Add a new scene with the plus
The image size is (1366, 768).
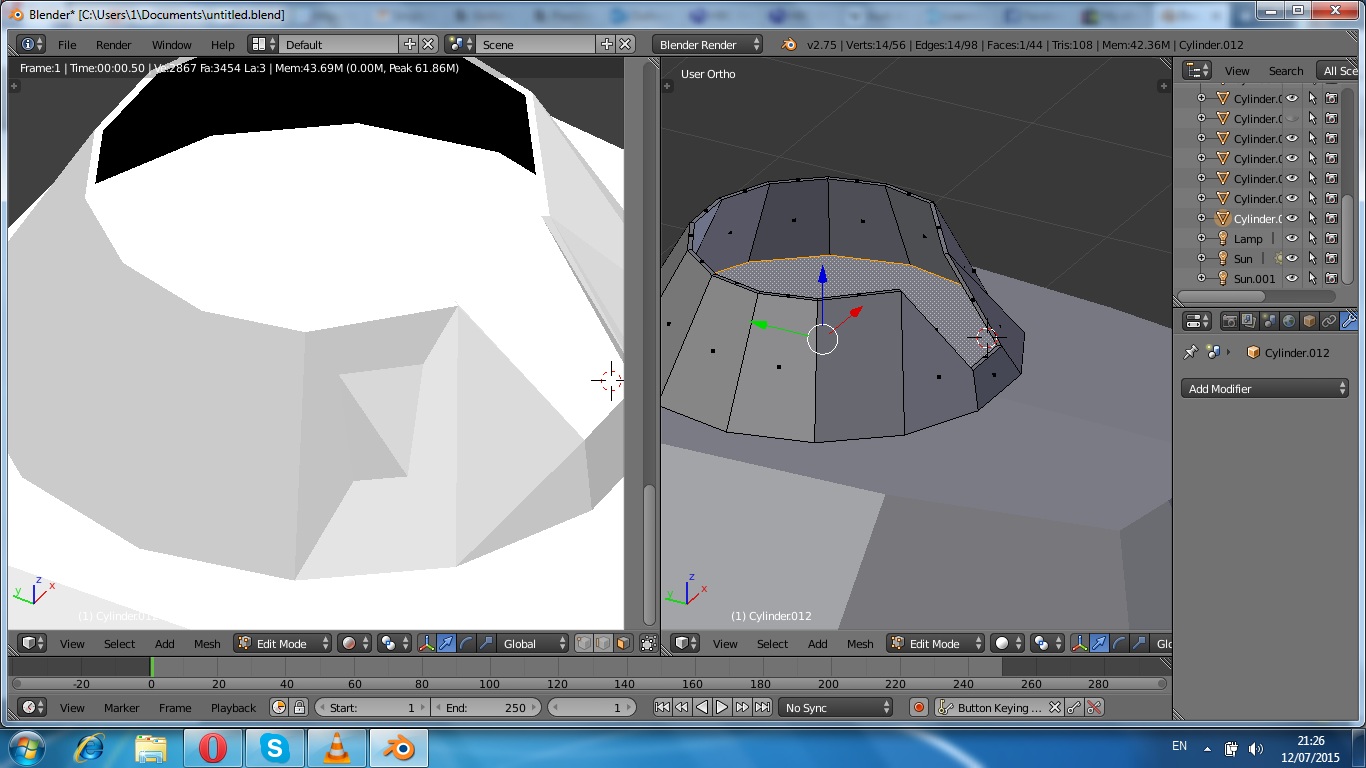tap(606, 44)
